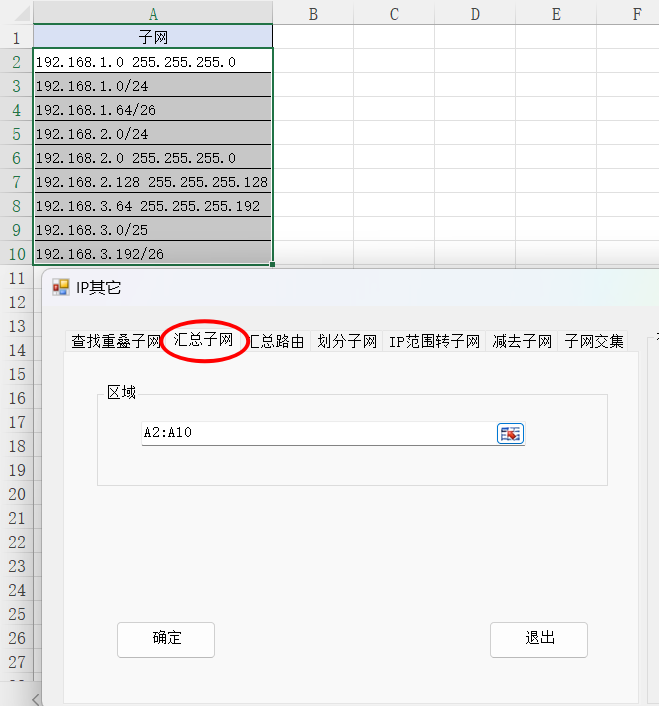Open the 查找重叠子网 tab
The width and height of the screenshot is (659, 706).
pyautogui.click(x=115, y=341)
